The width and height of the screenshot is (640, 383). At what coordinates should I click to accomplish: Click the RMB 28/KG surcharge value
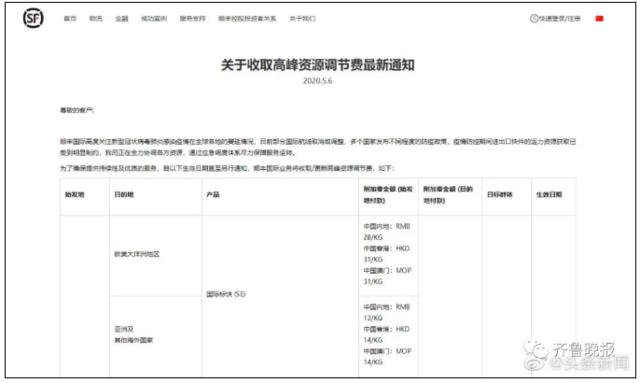pyautogui.click(x=387, y=232)
